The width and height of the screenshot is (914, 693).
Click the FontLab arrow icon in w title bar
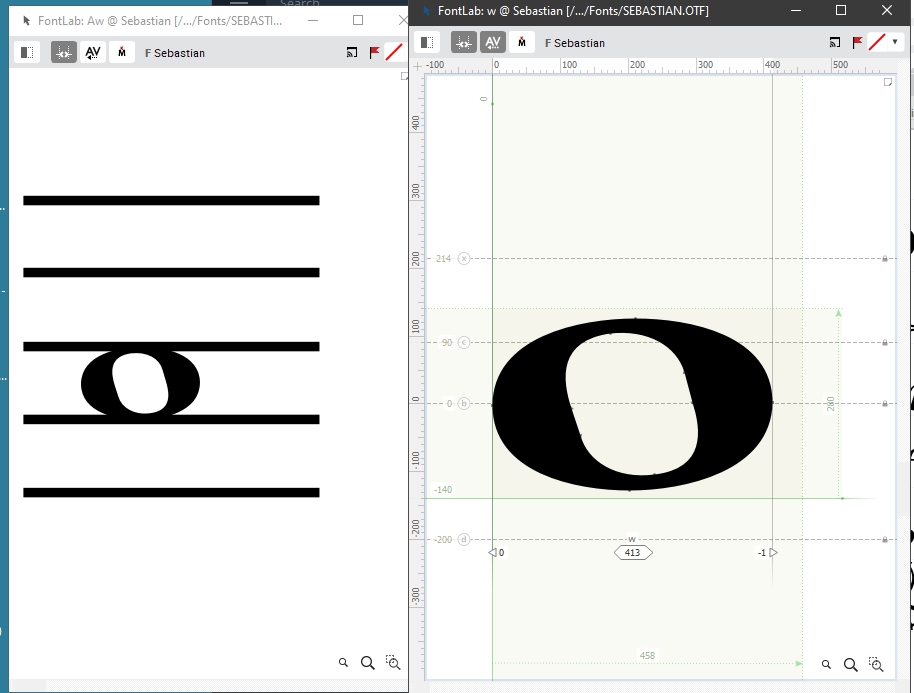pos(426,10)
